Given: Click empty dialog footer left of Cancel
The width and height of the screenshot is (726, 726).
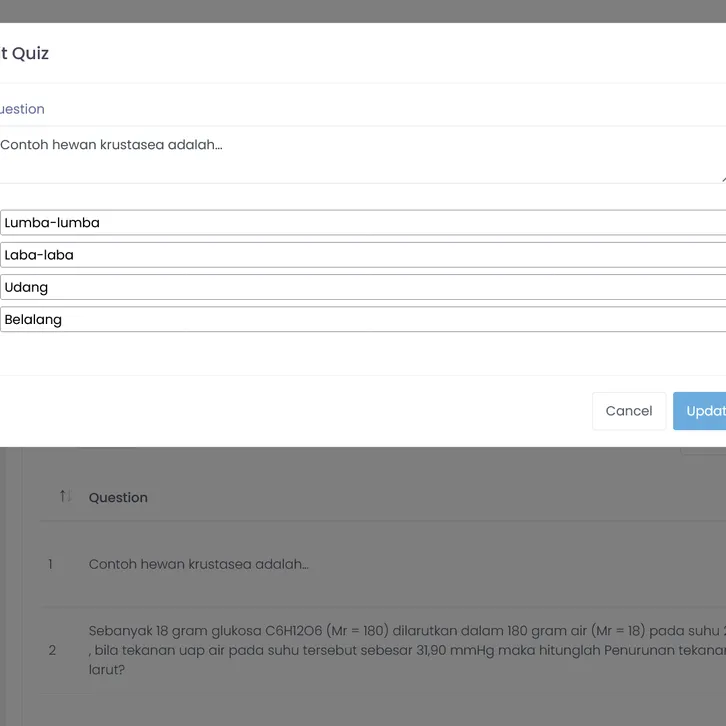Looking at the screenshot, I should [x=300, y=411].
